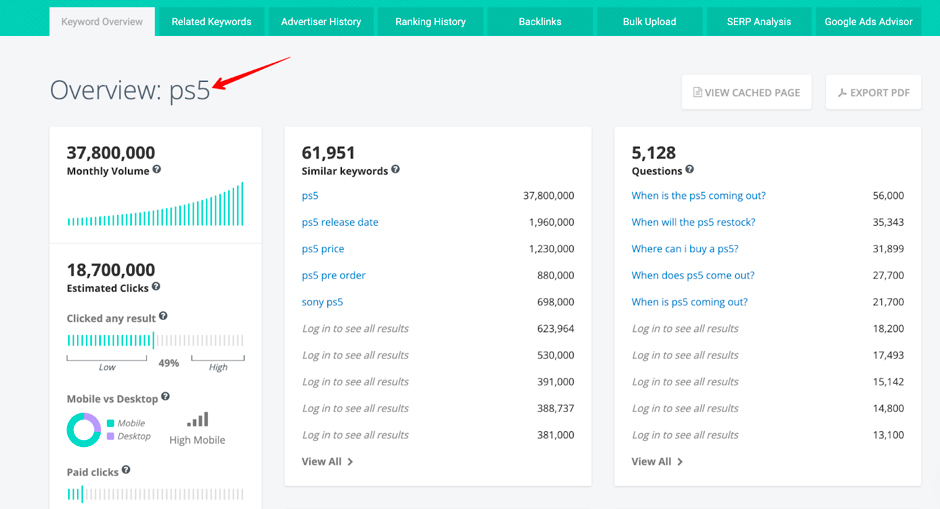Open 'When will the ps5 restock?' question
The height and width of the screenshot is (509, 940).
point(693,222)
